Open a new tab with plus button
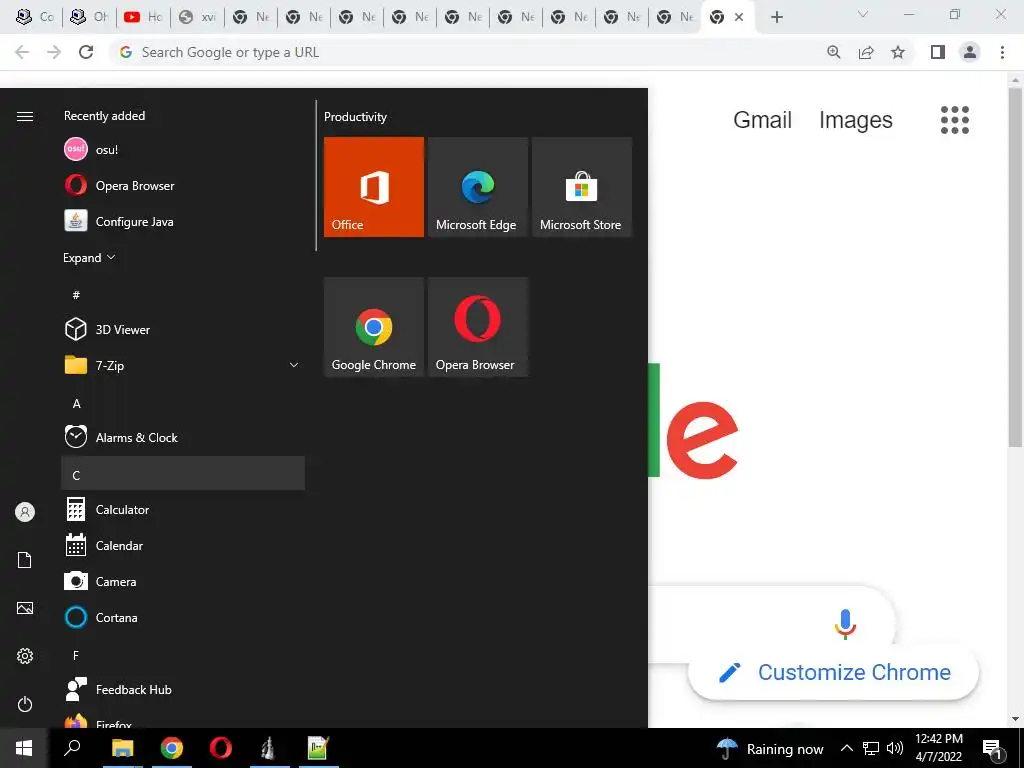The width and height of the screenshot is (1024, 768). point(776,17)
